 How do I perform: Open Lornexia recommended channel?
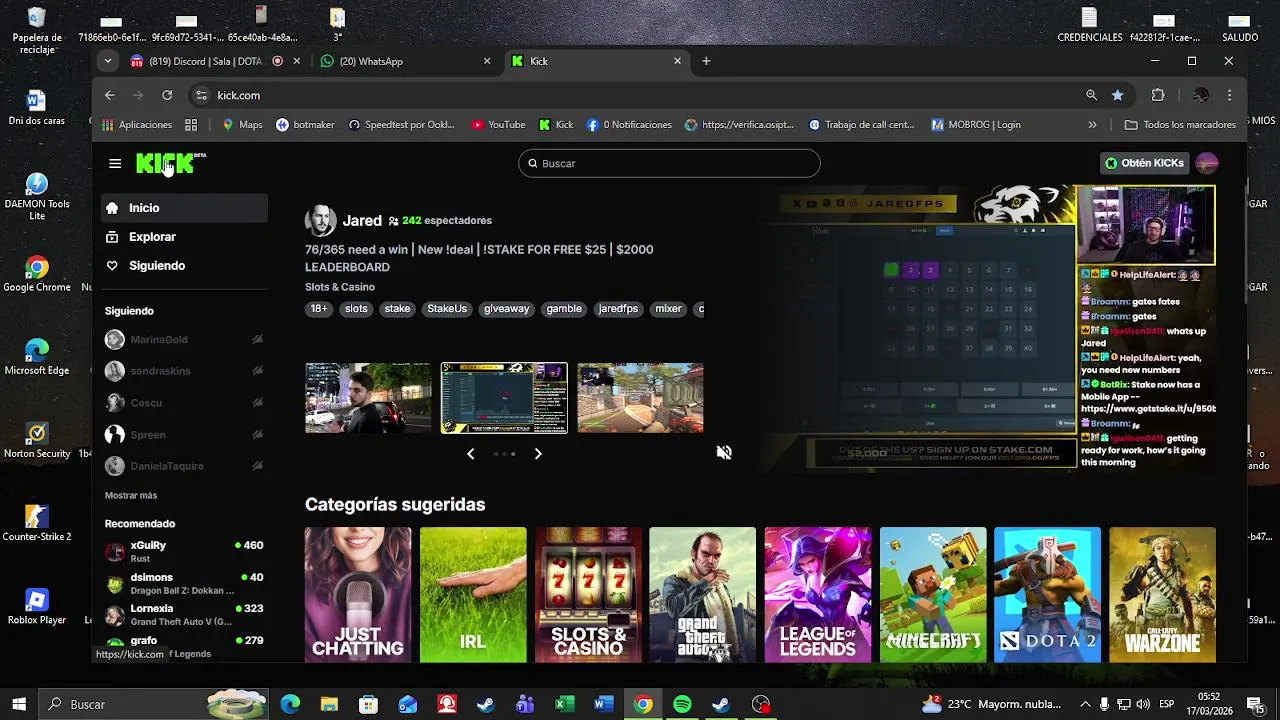click(184, 614)
